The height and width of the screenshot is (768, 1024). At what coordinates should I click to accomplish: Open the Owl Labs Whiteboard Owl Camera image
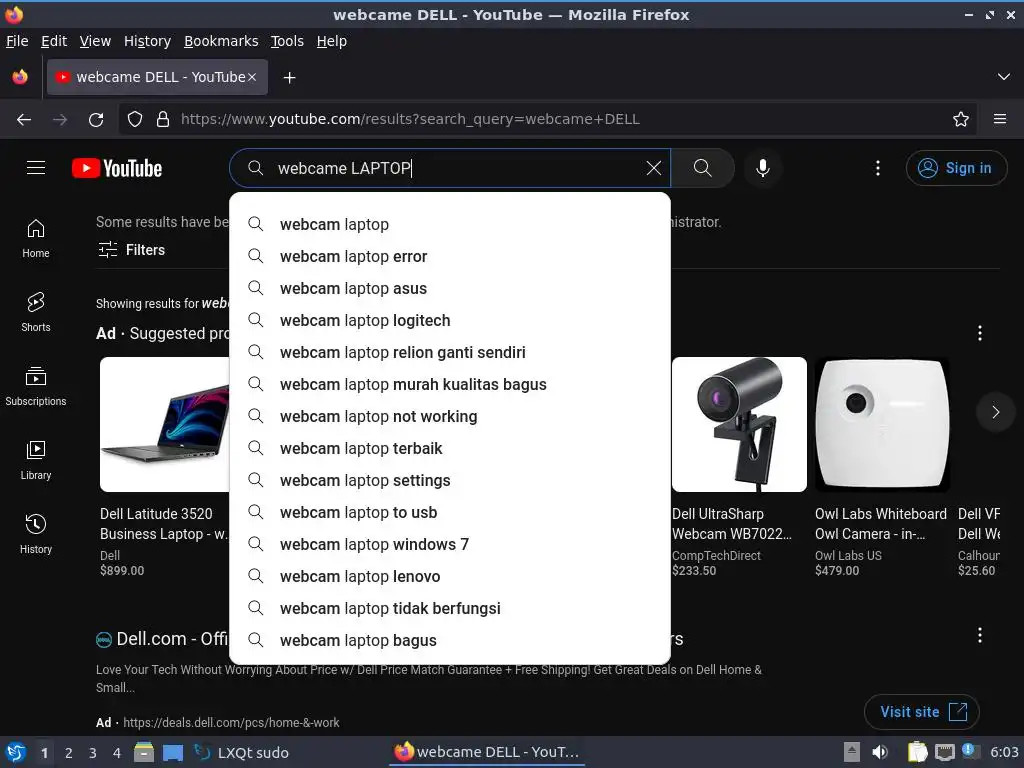pos(882,424)
